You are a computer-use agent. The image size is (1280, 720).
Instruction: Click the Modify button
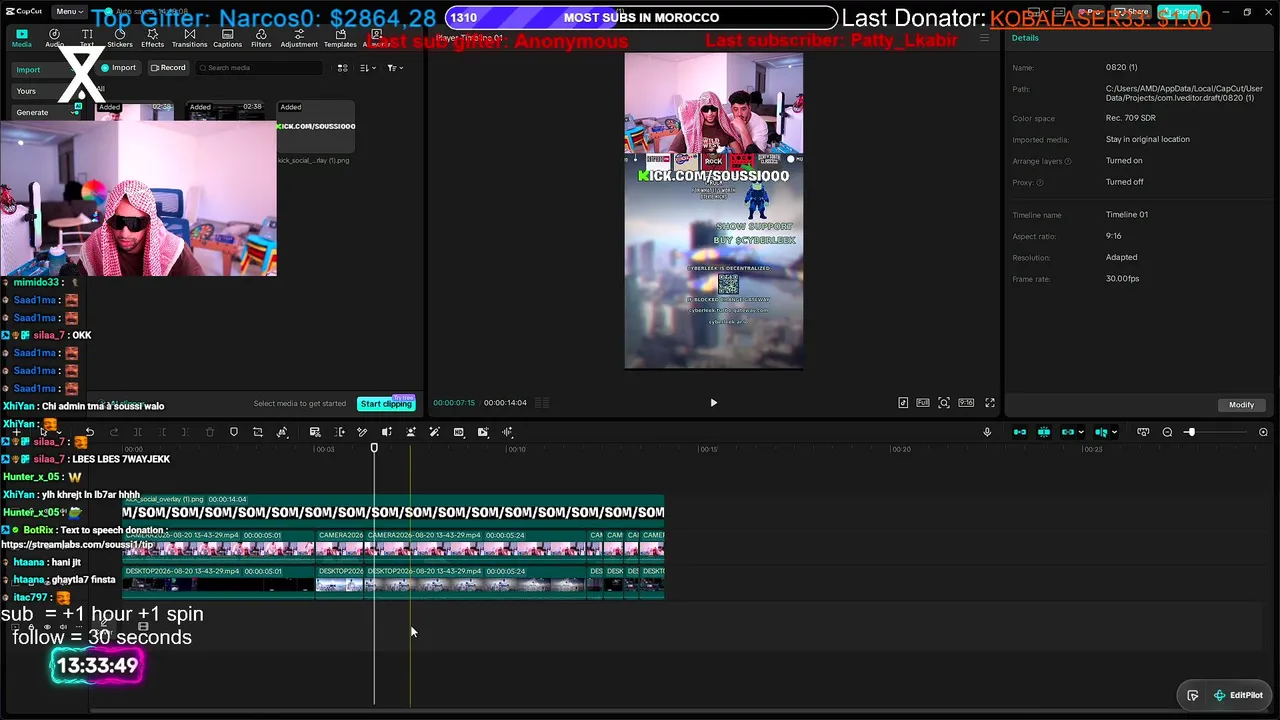tap(1241, 405)
